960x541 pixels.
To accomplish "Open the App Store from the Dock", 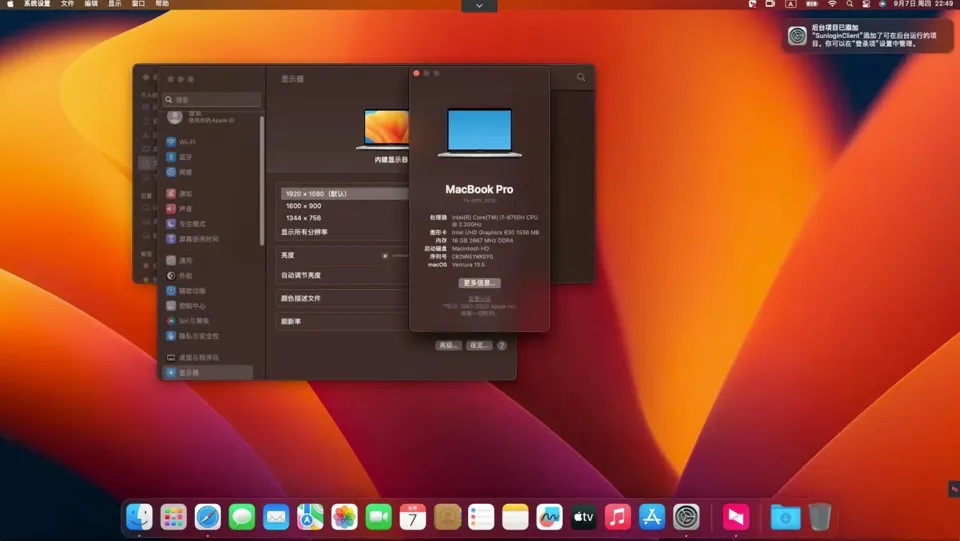I will click(x=652, y=516).
